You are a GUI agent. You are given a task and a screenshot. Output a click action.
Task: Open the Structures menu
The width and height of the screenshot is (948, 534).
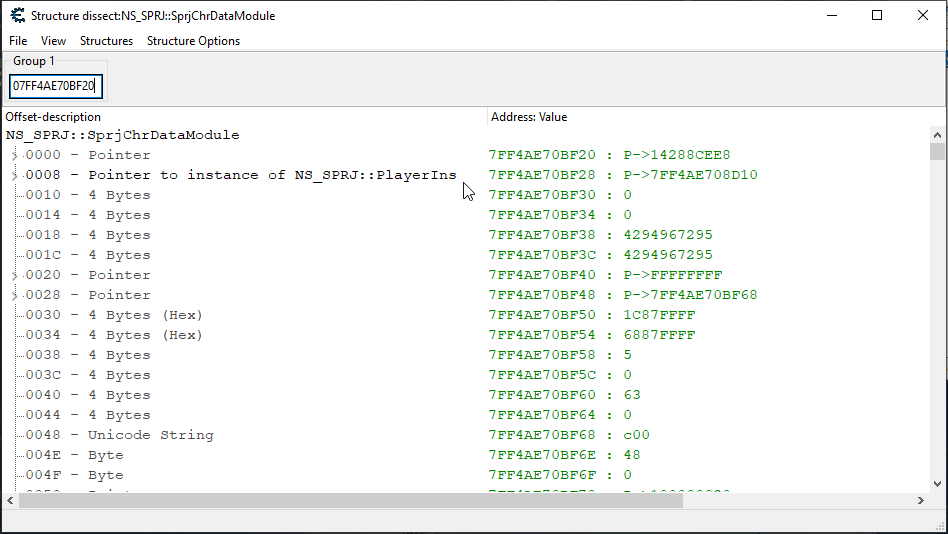(x=106, y=41)
